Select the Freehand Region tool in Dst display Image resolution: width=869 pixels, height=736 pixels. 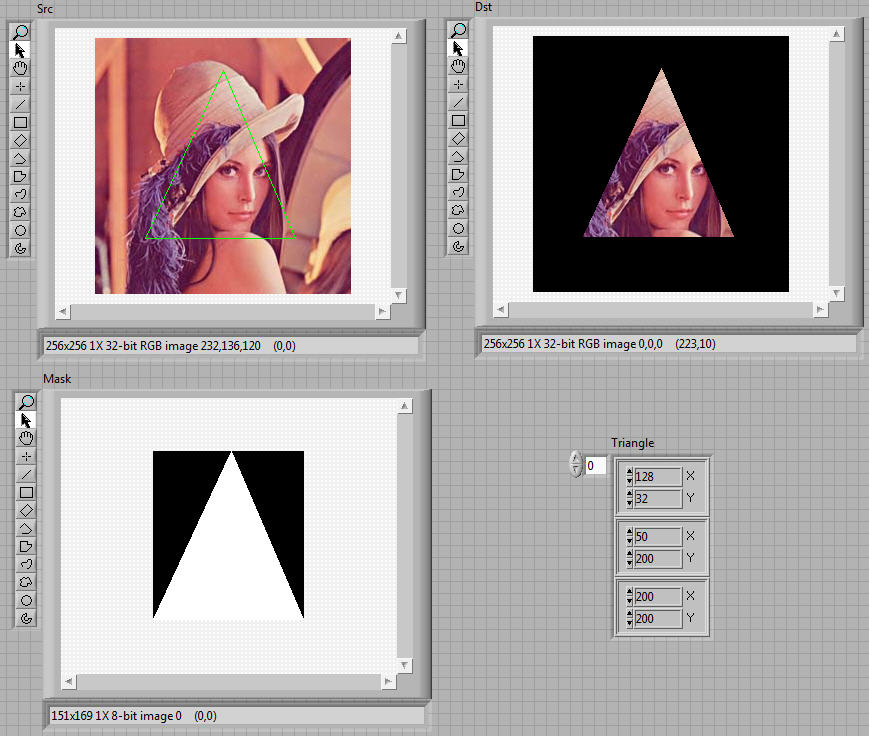pos(458,210)
